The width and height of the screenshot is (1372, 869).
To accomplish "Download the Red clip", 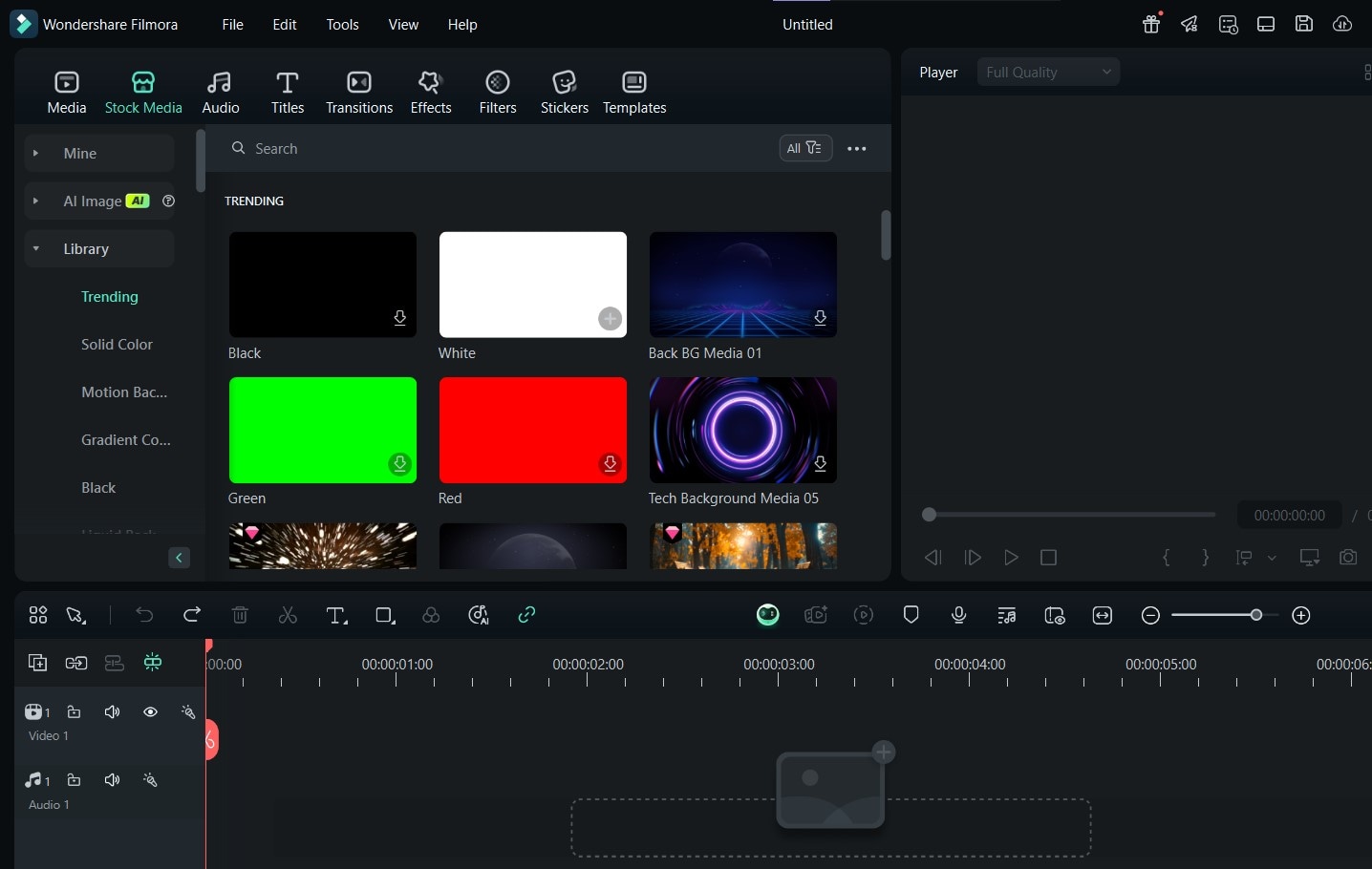I will 611,464.
